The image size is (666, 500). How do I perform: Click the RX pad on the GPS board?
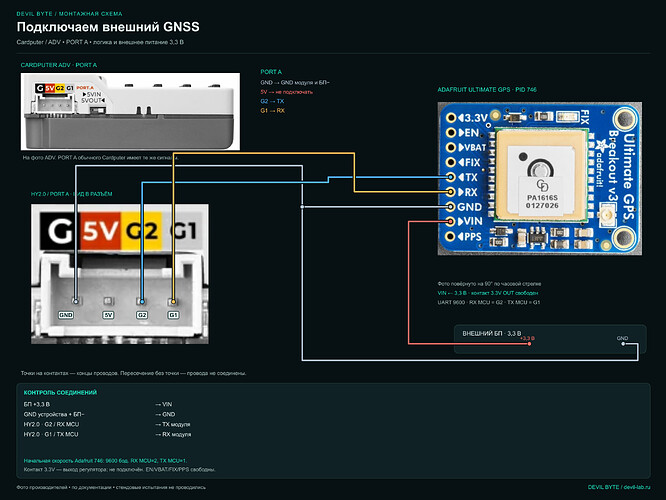click(451, 192)
